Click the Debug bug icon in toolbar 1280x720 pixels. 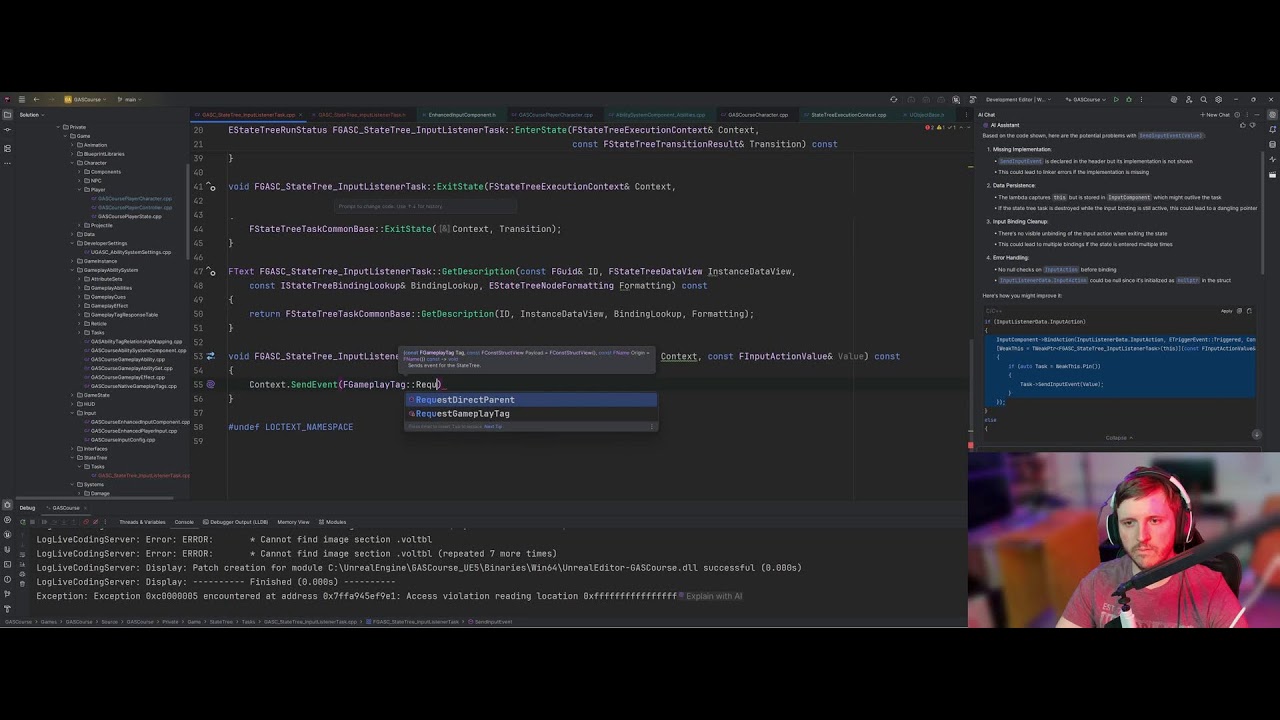pos(1129,99)
